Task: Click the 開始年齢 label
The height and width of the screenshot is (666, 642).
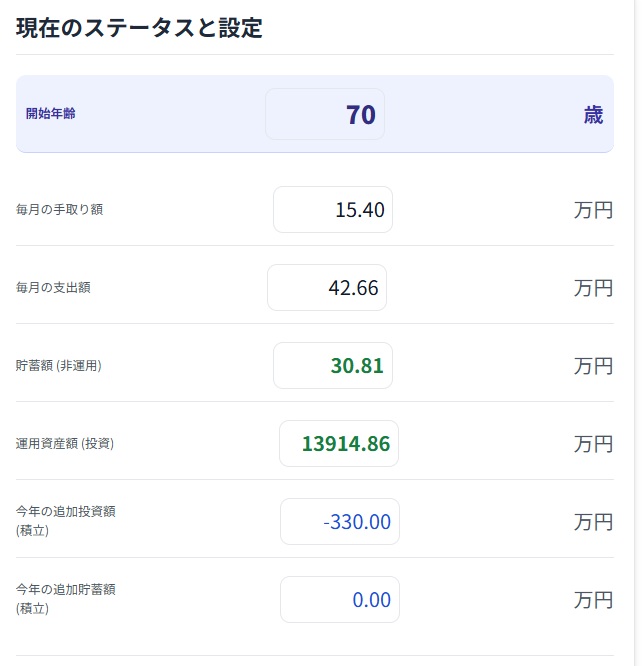Action: click(x=51, y=113)
